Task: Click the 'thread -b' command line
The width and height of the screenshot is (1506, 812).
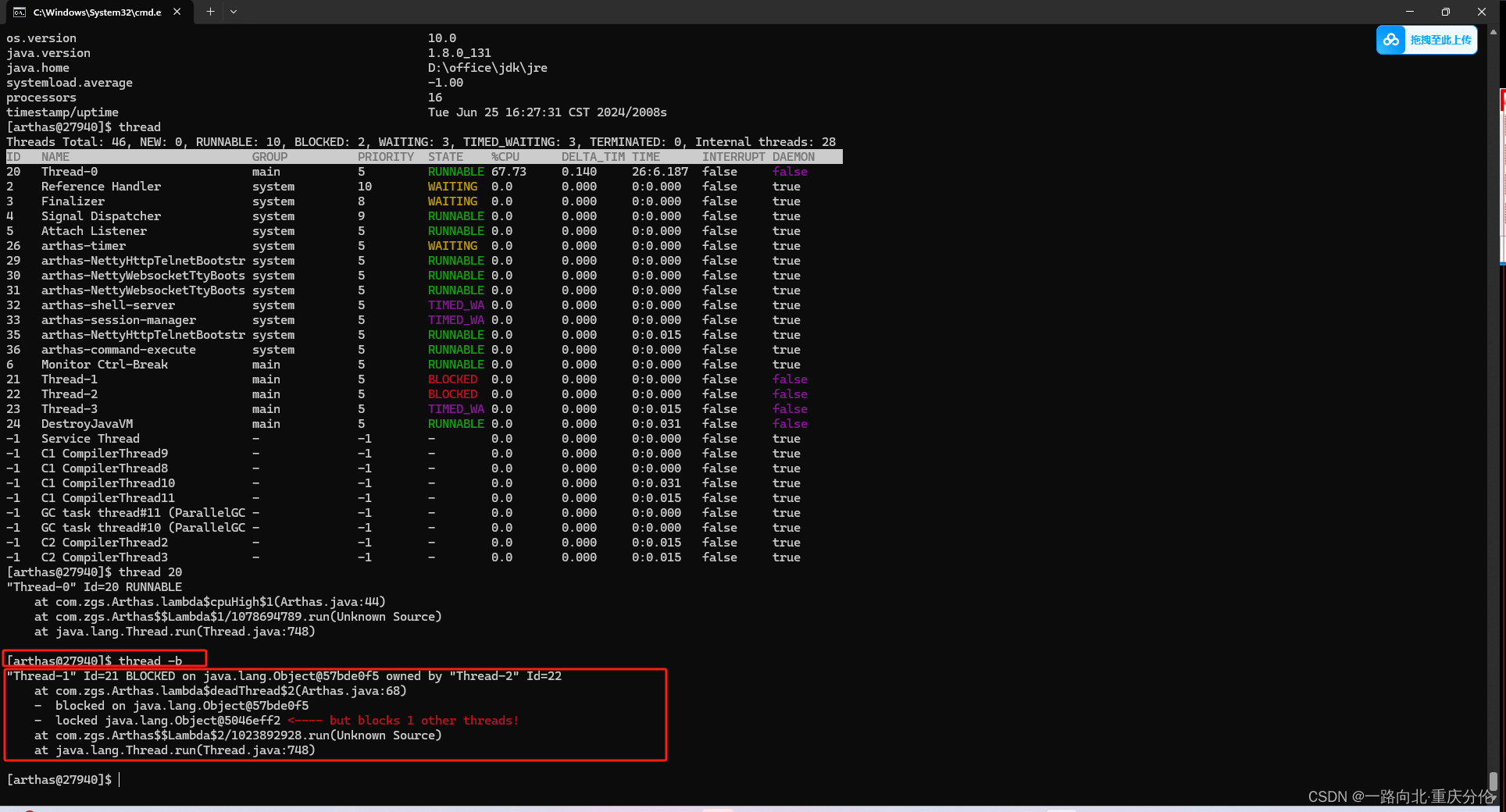Action: [x=94, y=661]
